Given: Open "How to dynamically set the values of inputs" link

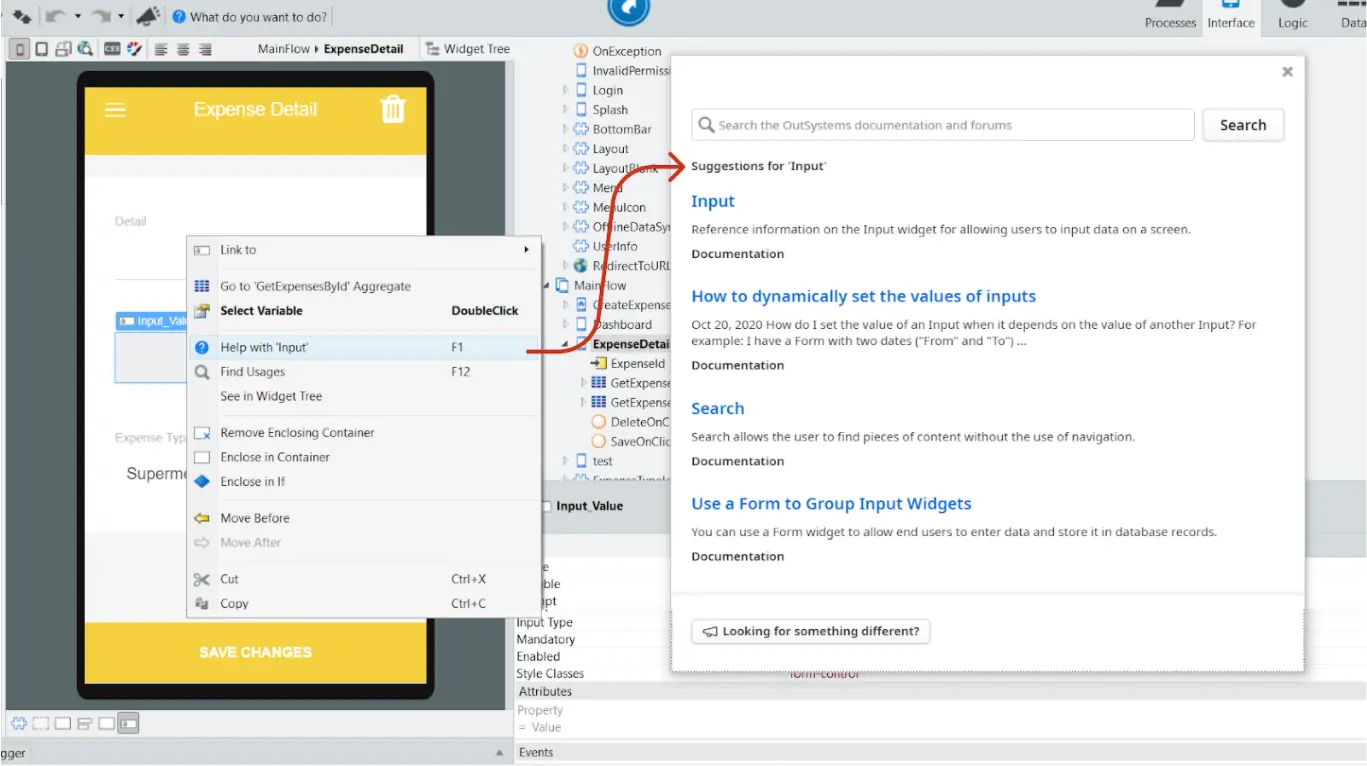Looking at the screenshot, I should 864,296.
